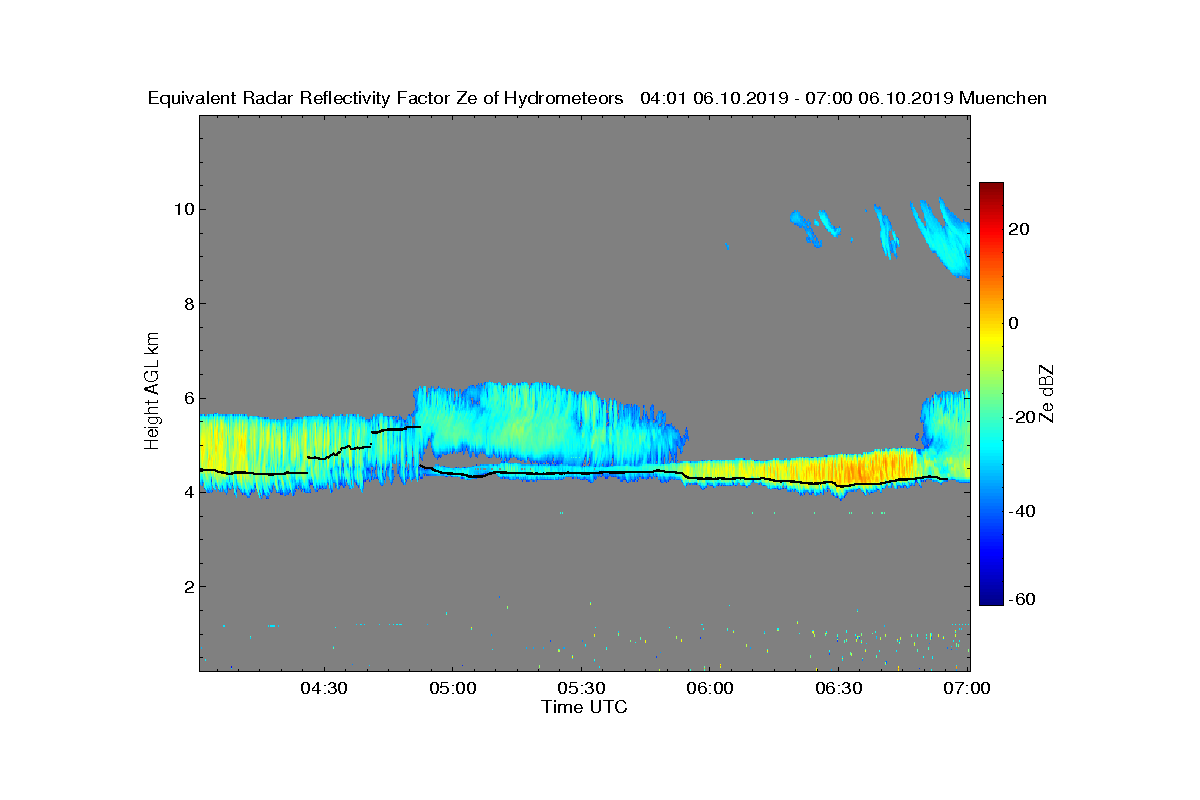Click the 'Time UTC' axis label
Screen dimensions: 1200x800
pyautogui.click(x=585, y=707)
